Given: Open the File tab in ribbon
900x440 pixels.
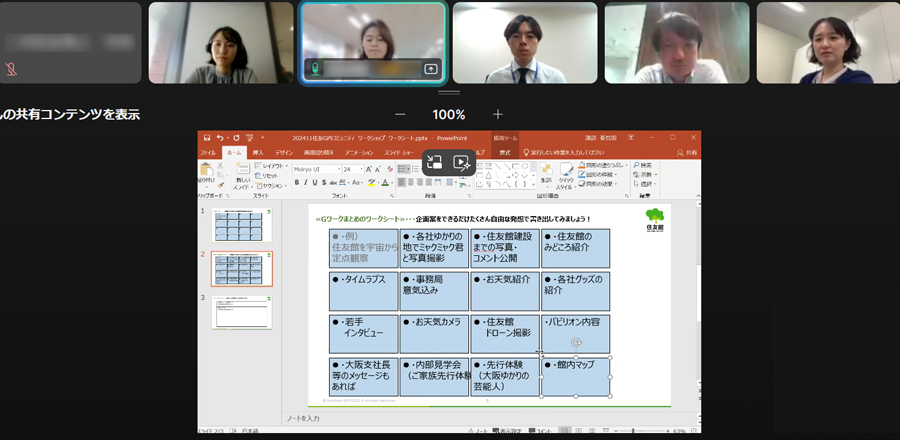Looking at the screenshot, I should [x=207, y=153].
